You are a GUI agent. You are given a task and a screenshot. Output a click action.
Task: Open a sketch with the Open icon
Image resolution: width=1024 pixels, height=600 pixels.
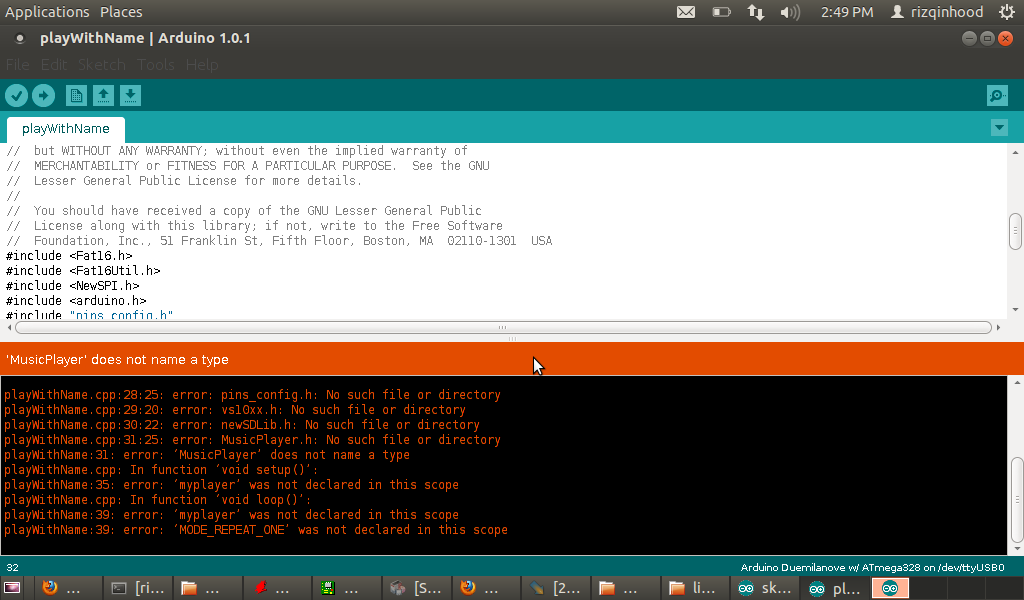[x=103, y=96]
